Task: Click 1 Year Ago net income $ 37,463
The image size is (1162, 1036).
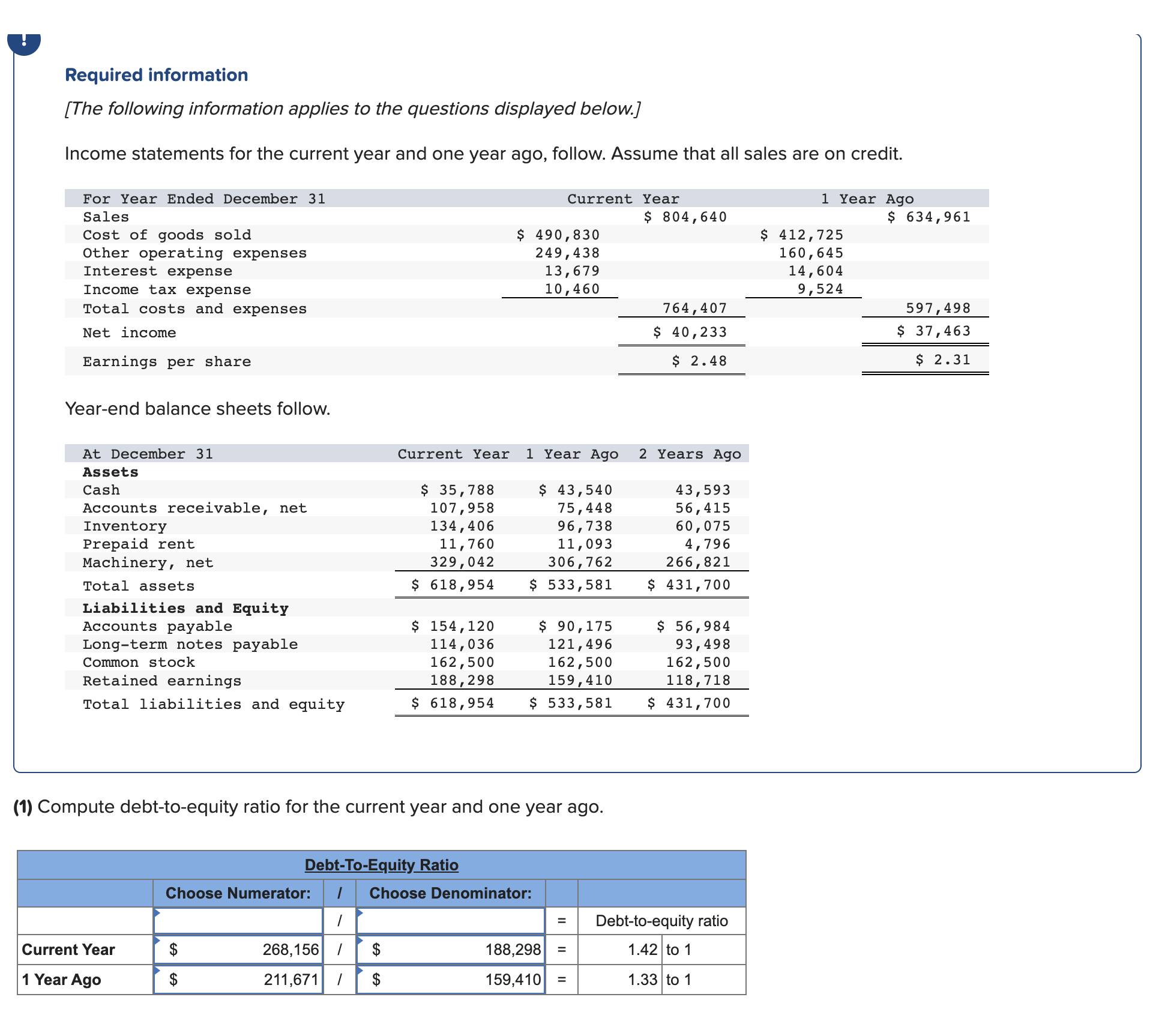Action: click(934, 331)
